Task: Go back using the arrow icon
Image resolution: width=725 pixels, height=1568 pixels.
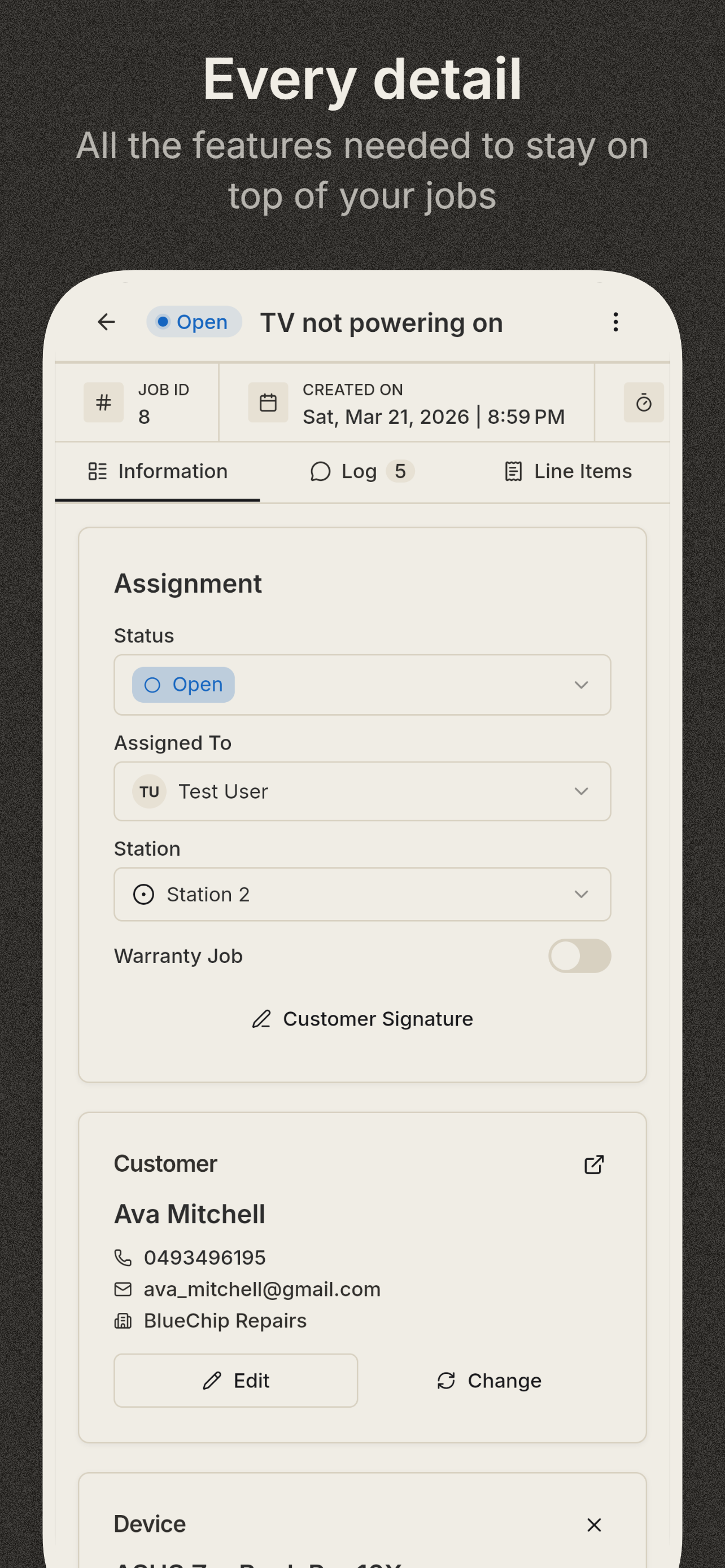Action: pyautogui.click(x=107, y=322)
